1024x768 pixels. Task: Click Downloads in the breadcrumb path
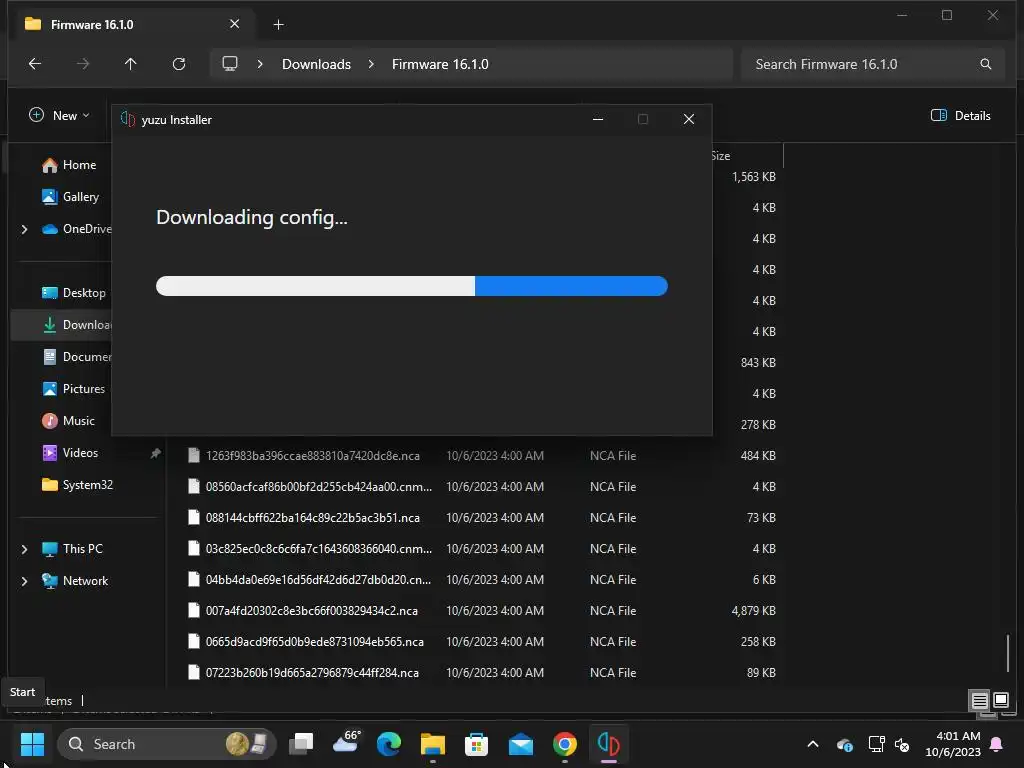pyautogui.click(x=316, y=64)
